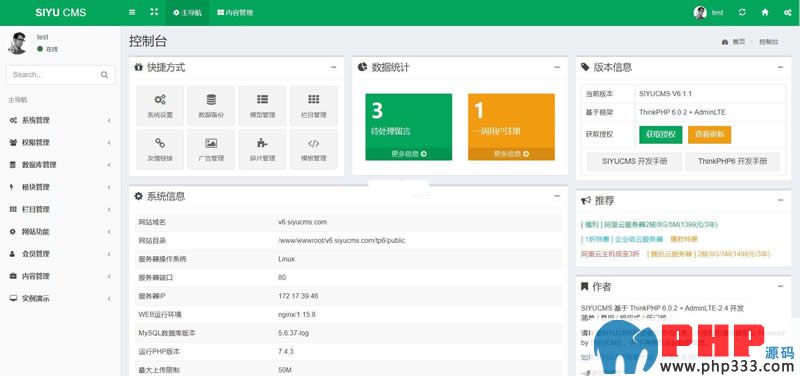Click the nginx/1.15.8 value

(x=297, y=314)
